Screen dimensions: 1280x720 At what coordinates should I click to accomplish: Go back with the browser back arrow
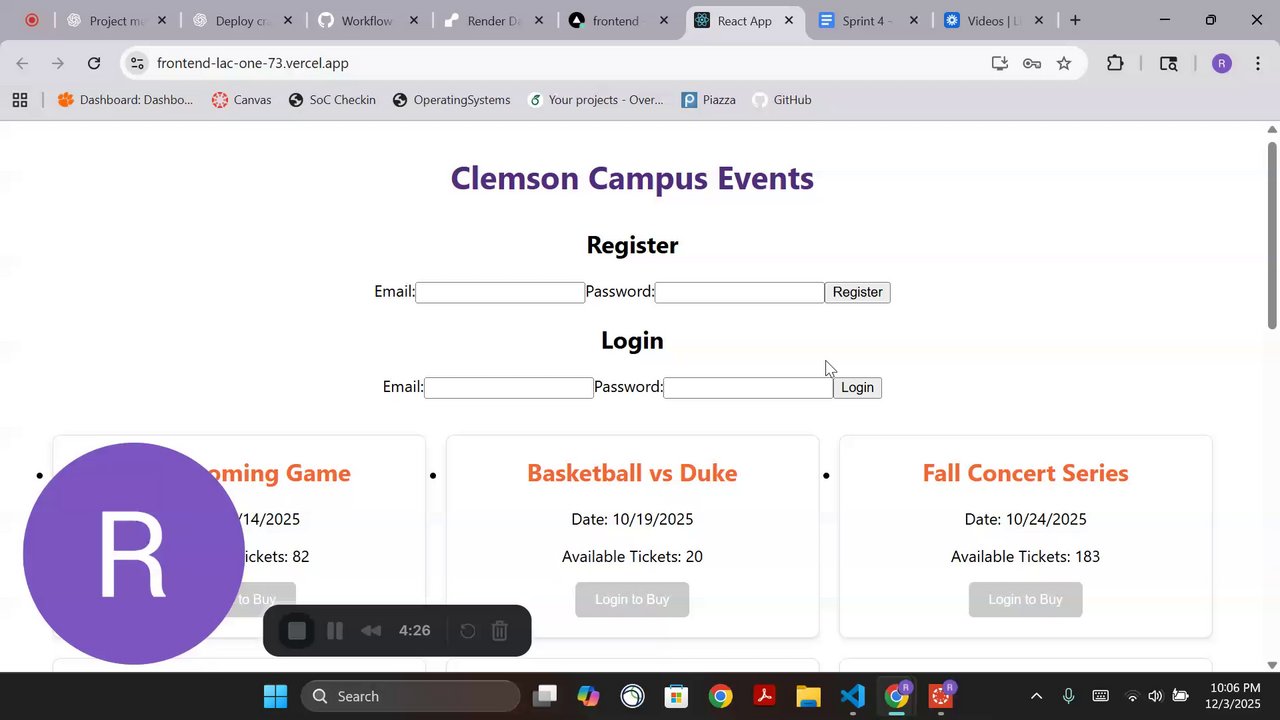22,63
